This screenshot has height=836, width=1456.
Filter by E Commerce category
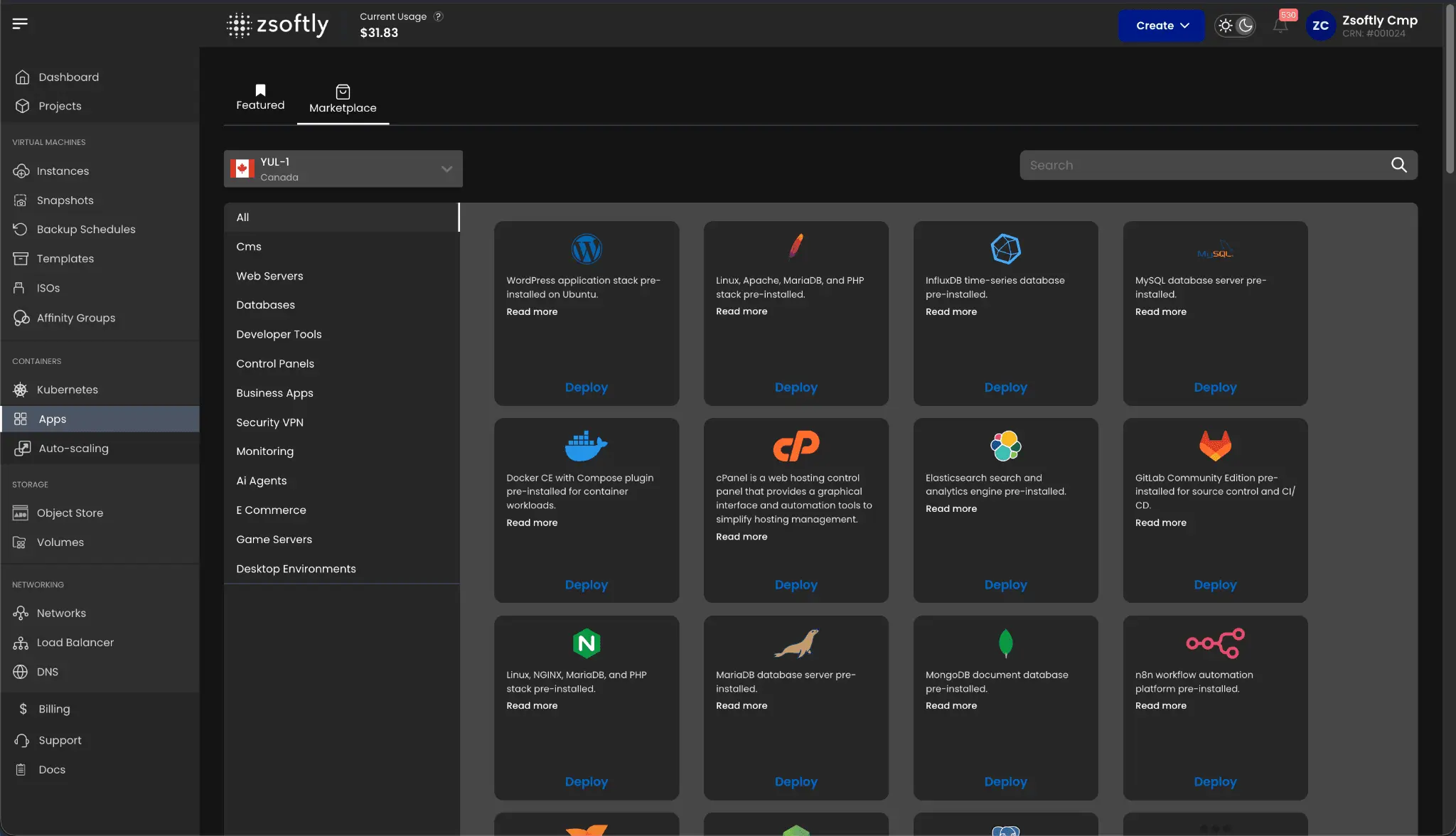click(341, 510)
